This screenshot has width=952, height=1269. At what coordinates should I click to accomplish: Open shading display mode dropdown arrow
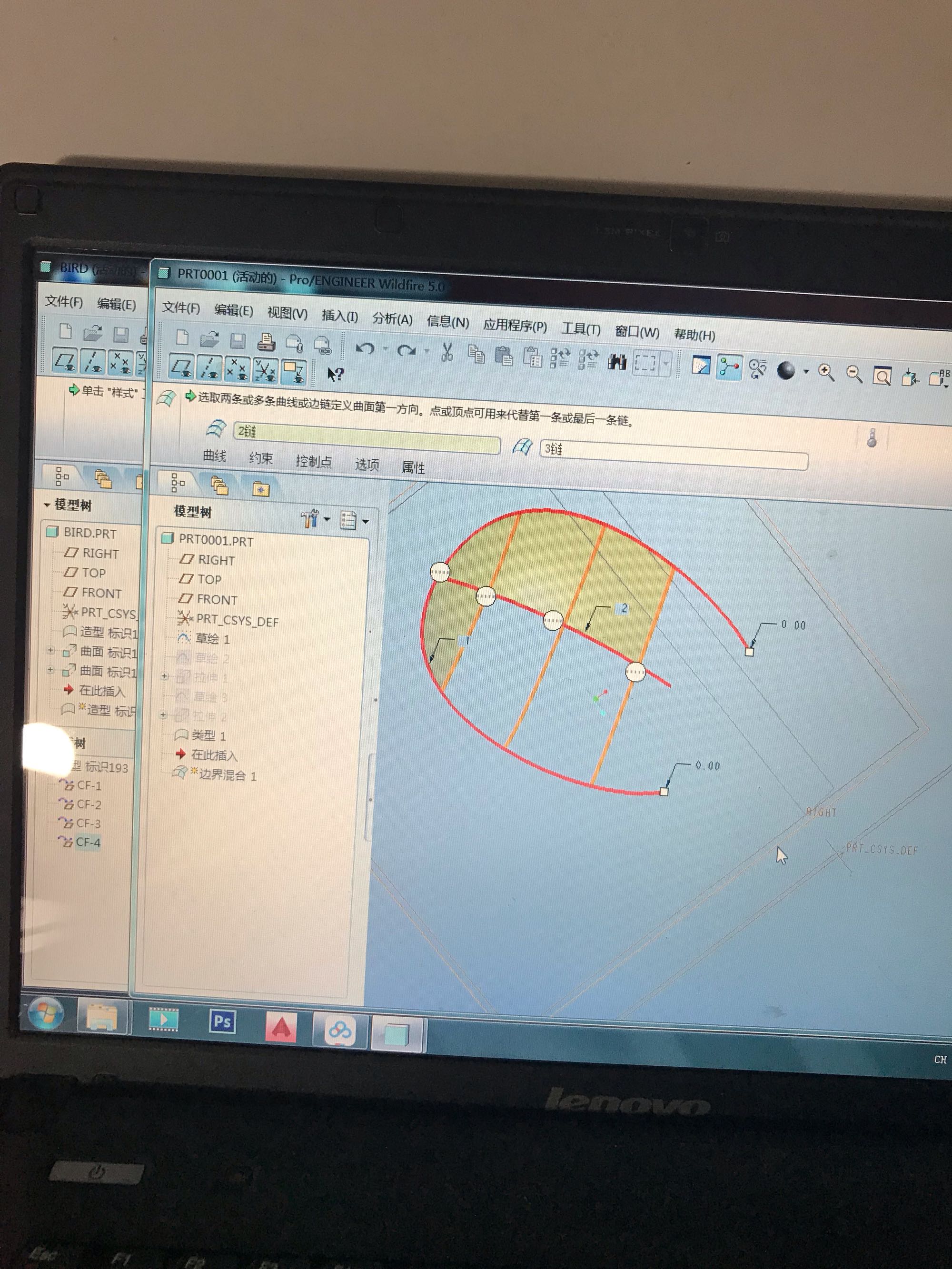point(806,372)
